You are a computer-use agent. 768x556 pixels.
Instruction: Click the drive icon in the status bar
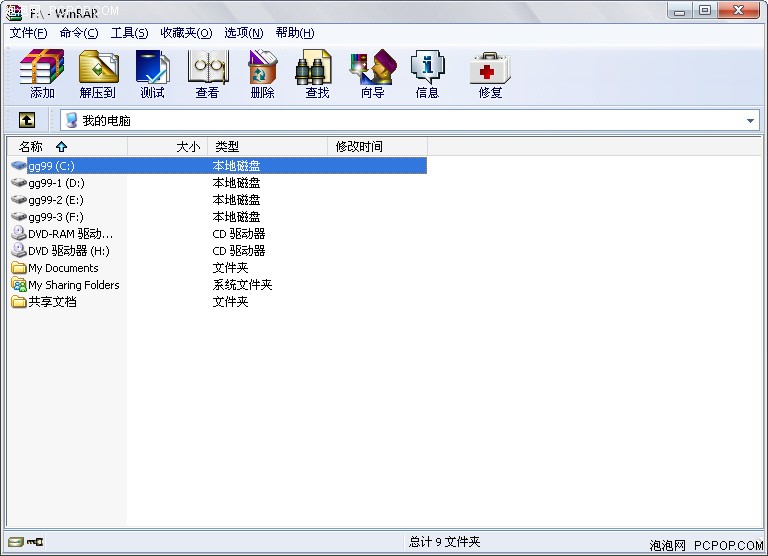(x=15, y=542)
